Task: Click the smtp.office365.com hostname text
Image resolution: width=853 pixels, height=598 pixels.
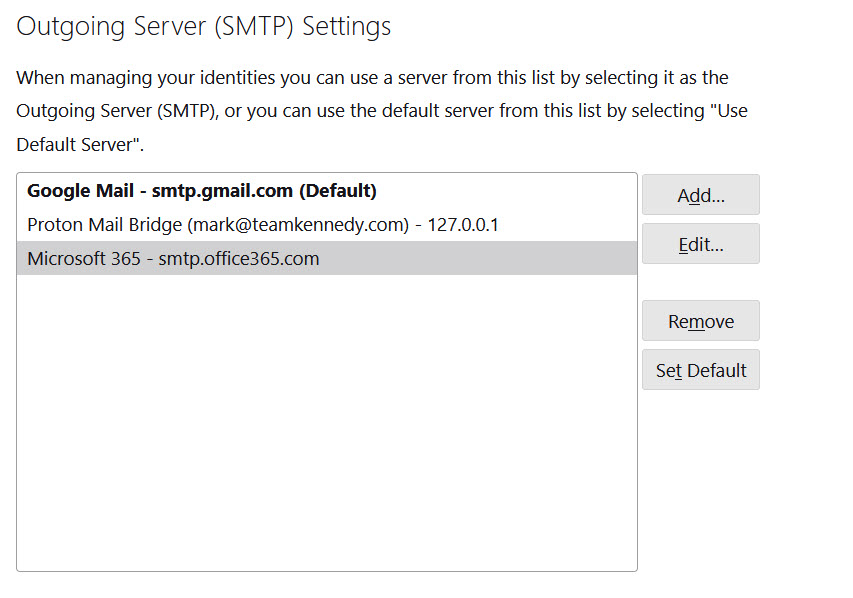Action: [239, 258]
